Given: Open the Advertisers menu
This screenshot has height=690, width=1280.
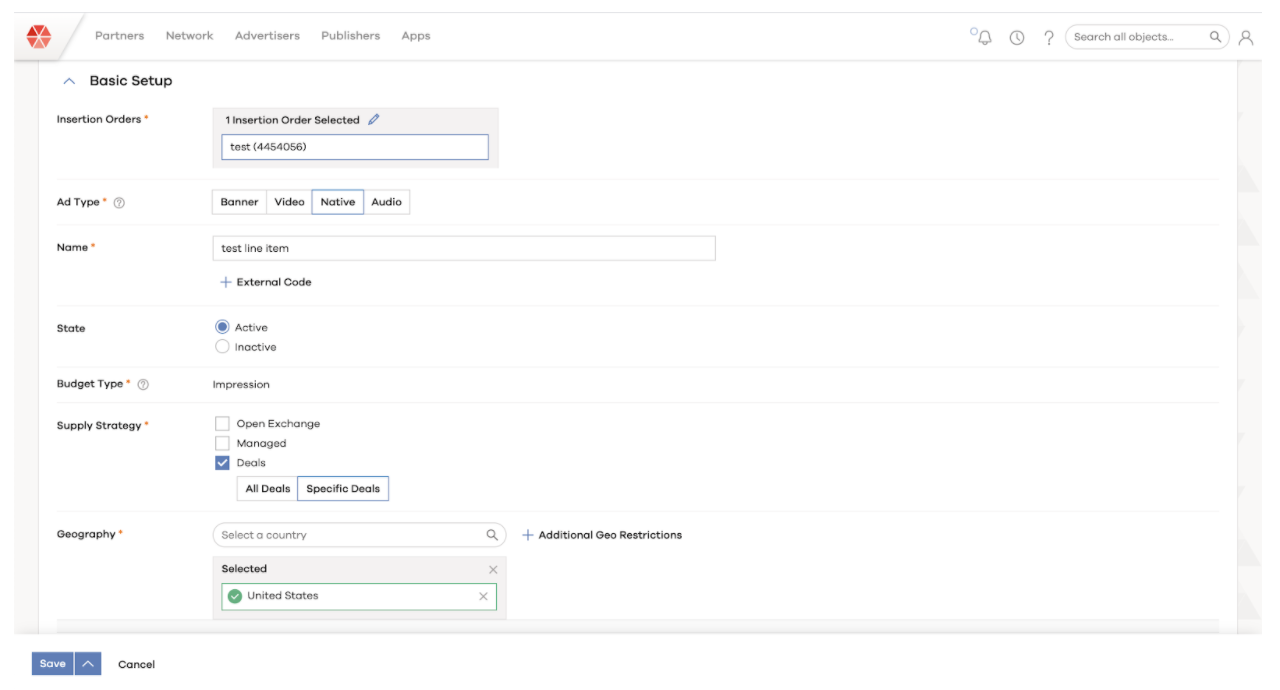Looking at the screenshot, I should pos(267,36).
